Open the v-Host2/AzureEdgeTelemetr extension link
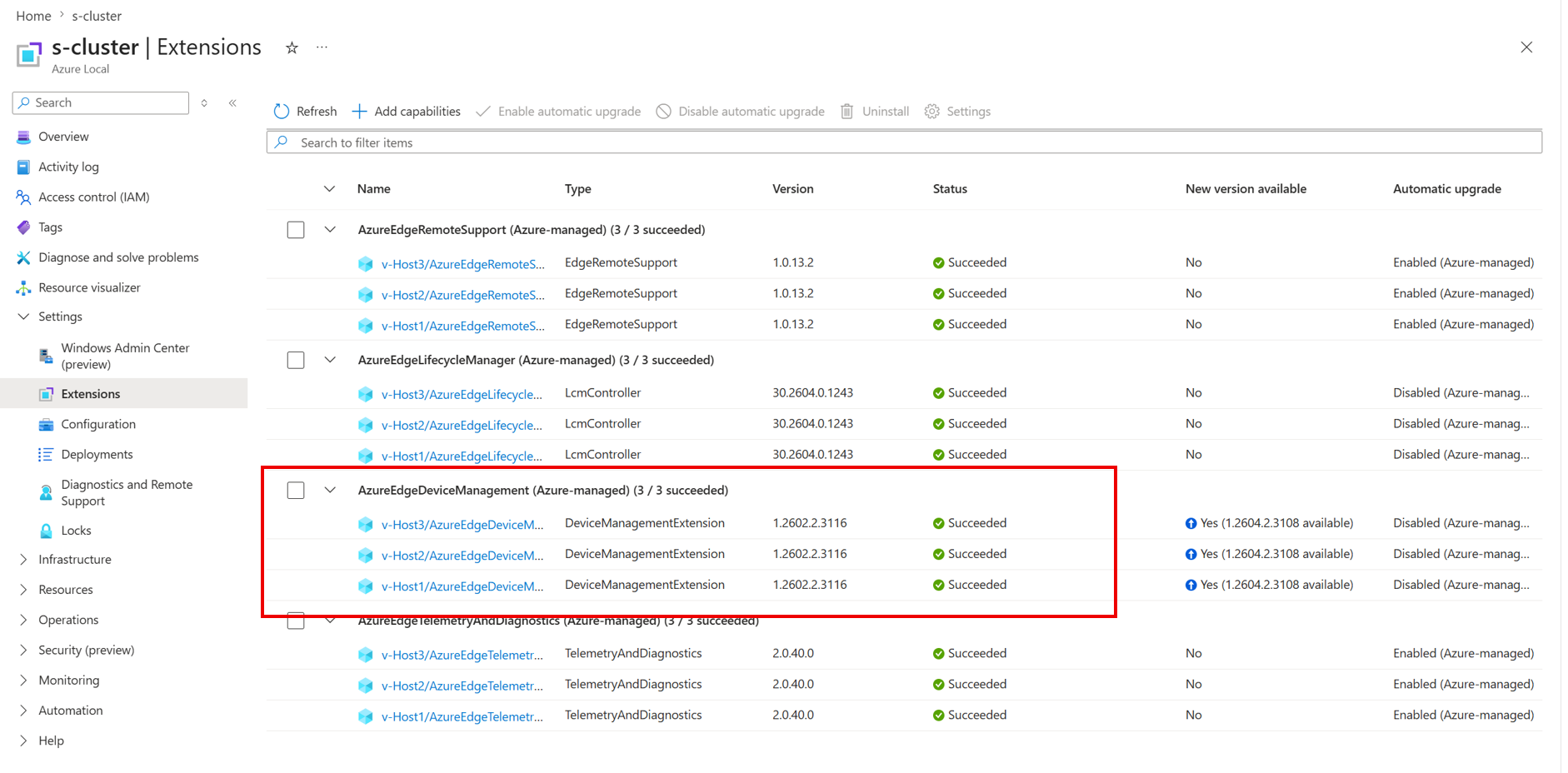This screenshot has height=773, width=1568. pyautogui.click(x=462, y=686)
